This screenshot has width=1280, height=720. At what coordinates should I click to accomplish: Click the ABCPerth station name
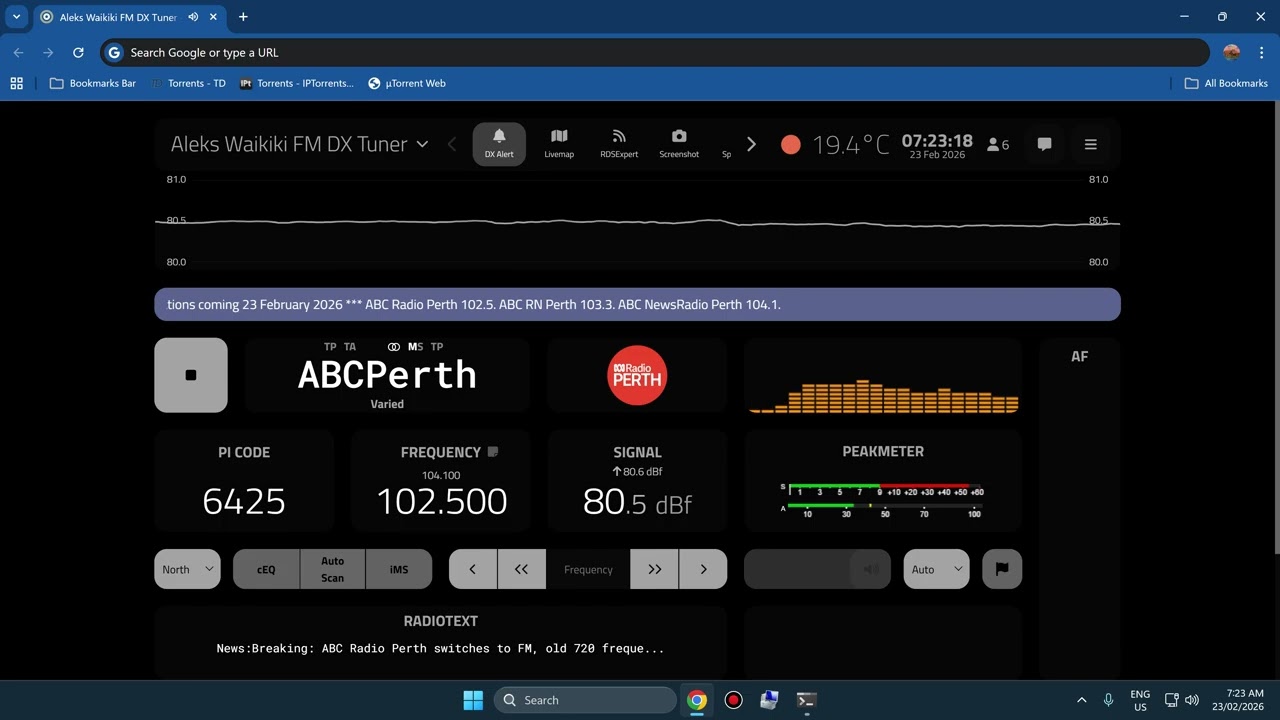click(387, 375)
